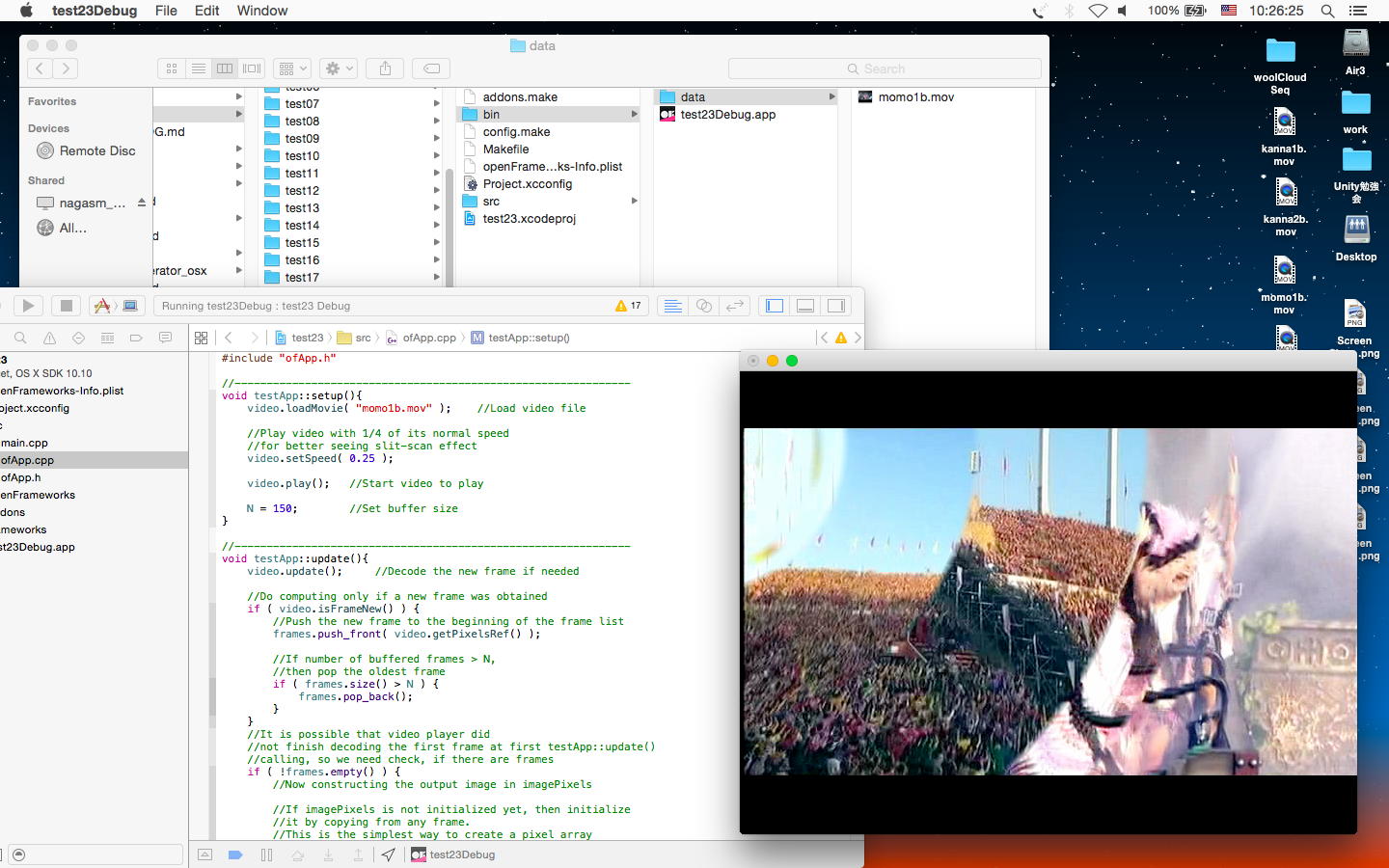1389x868 pixels.
Task: Toggle the Xcode navigator panel
Action: 775,306
